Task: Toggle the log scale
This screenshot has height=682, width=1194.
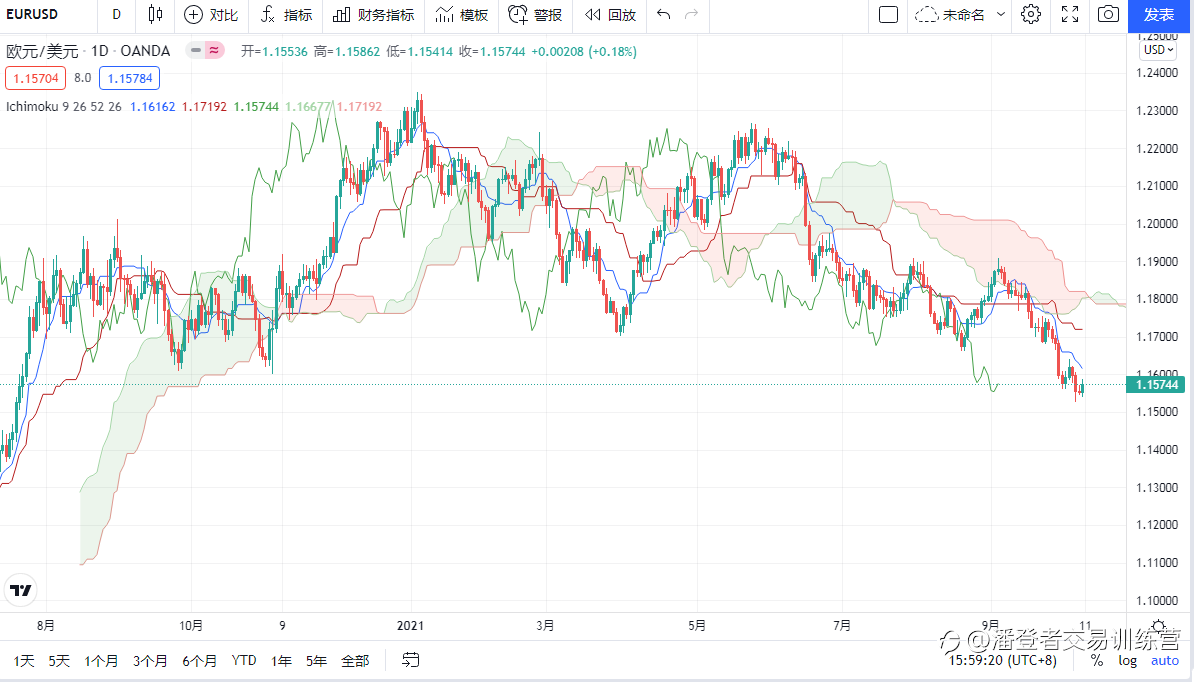Action: [1128, 660]
